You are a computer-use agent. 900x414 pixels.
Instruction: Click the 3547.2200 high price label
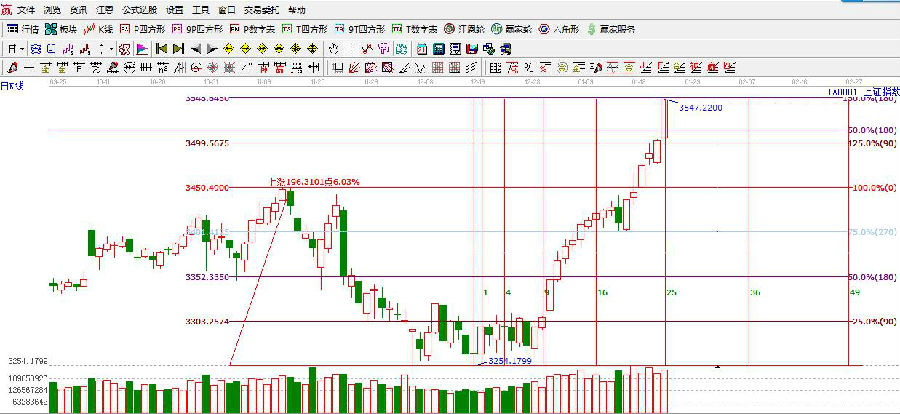point(701,107)
